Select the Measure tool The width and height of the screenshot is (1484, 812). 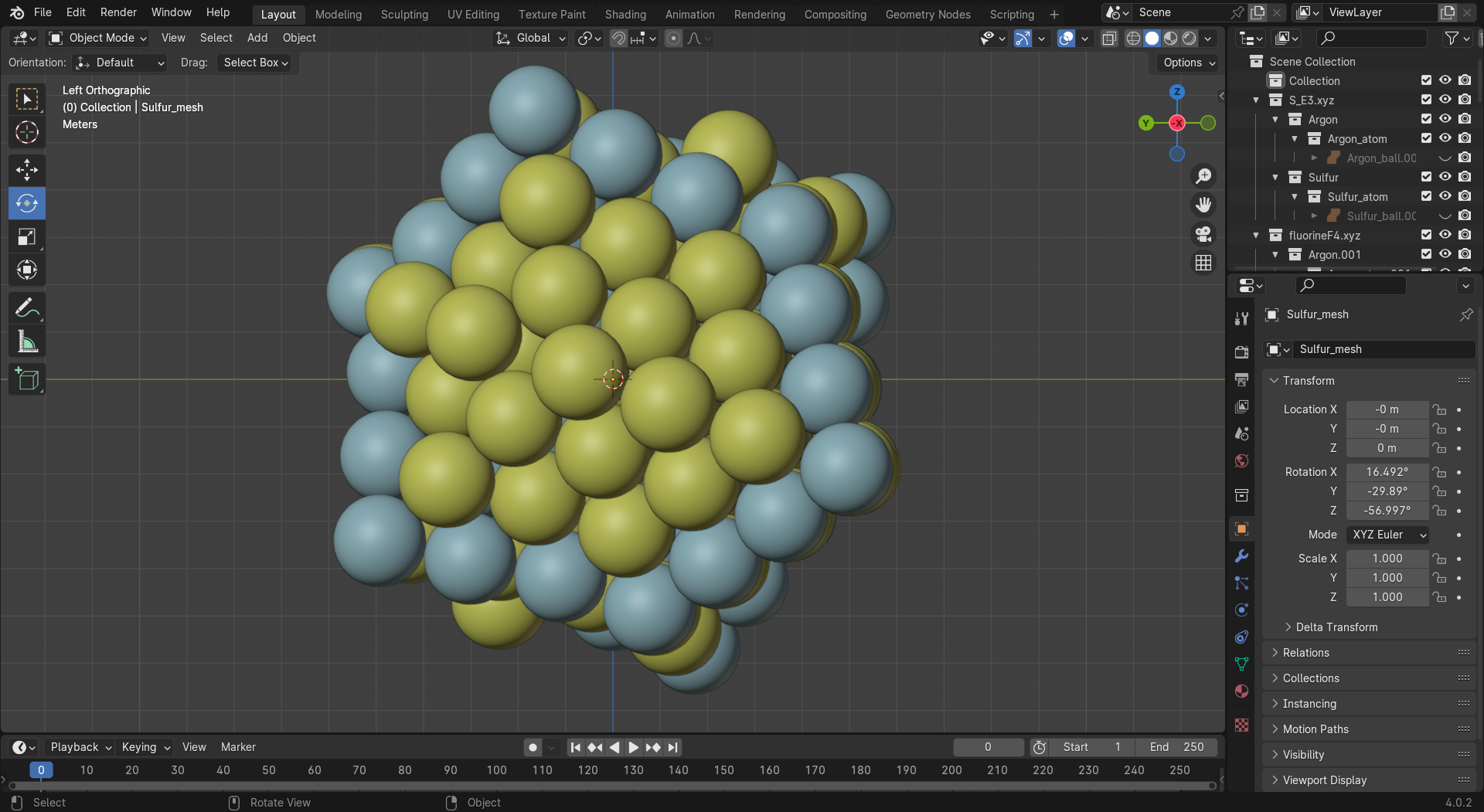tap(27, 341)
